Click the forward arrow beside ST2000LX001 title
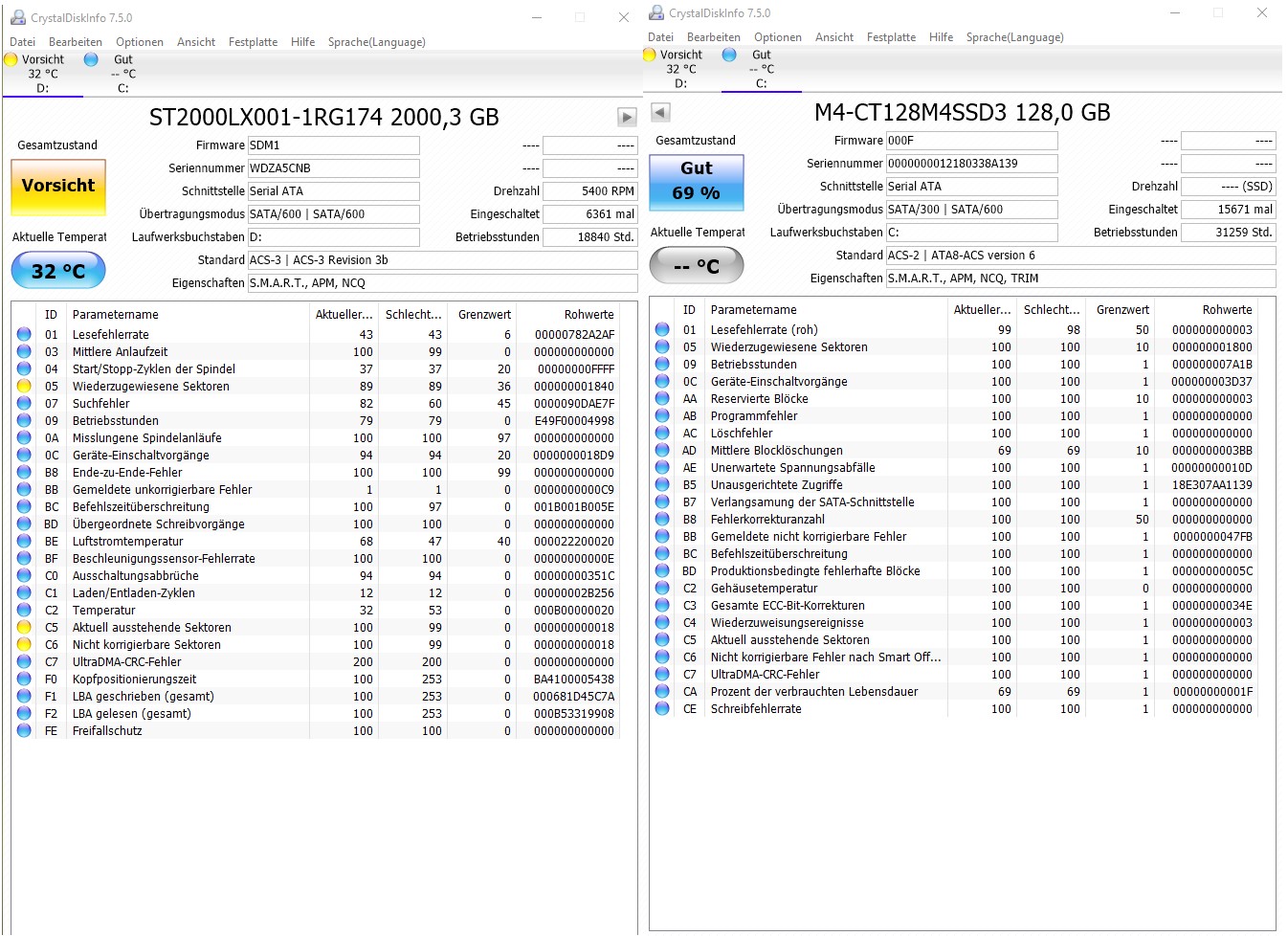1288x936 pixels. (627, 117)
